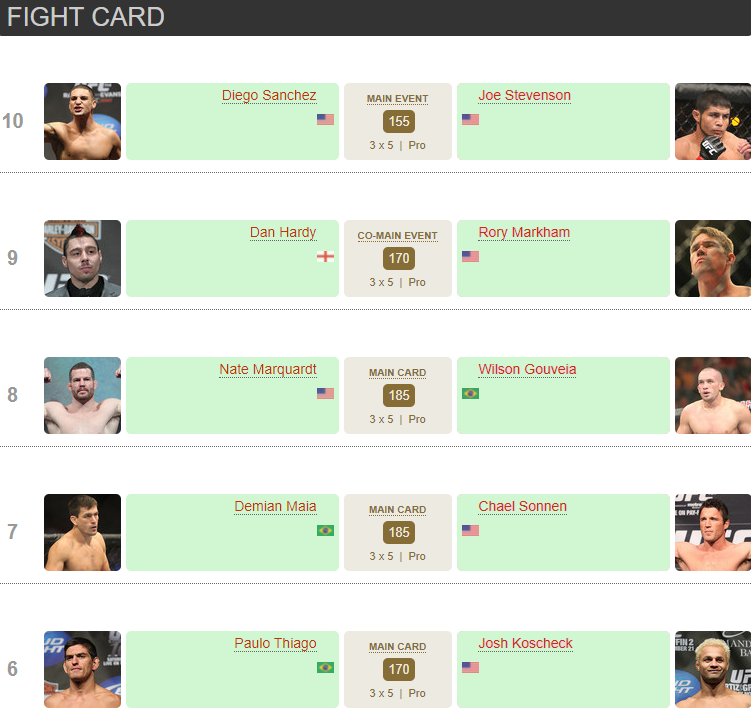This screenshot has width=751, height=717.
Task: Click the Main Card label for Maia bout
Action: (397, 510)
